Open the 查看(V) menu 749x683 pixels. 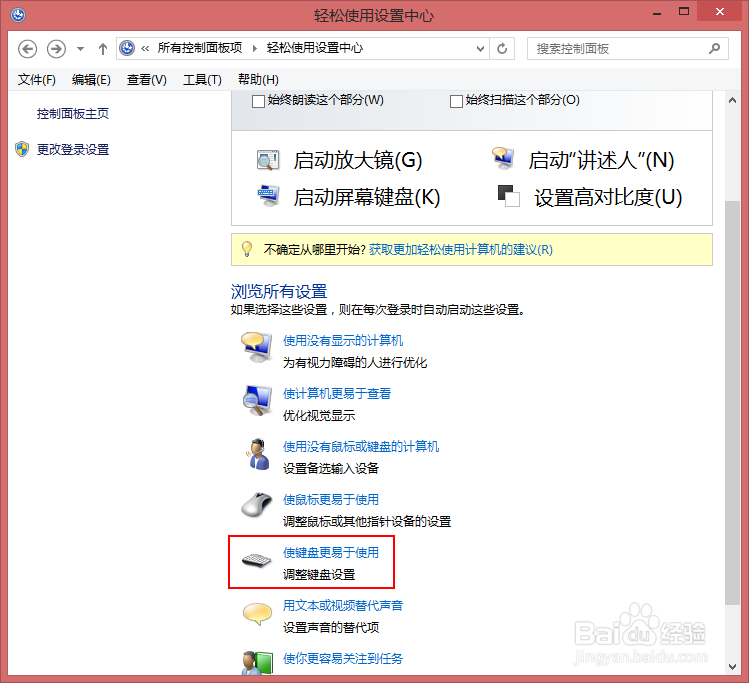(147, 79)
